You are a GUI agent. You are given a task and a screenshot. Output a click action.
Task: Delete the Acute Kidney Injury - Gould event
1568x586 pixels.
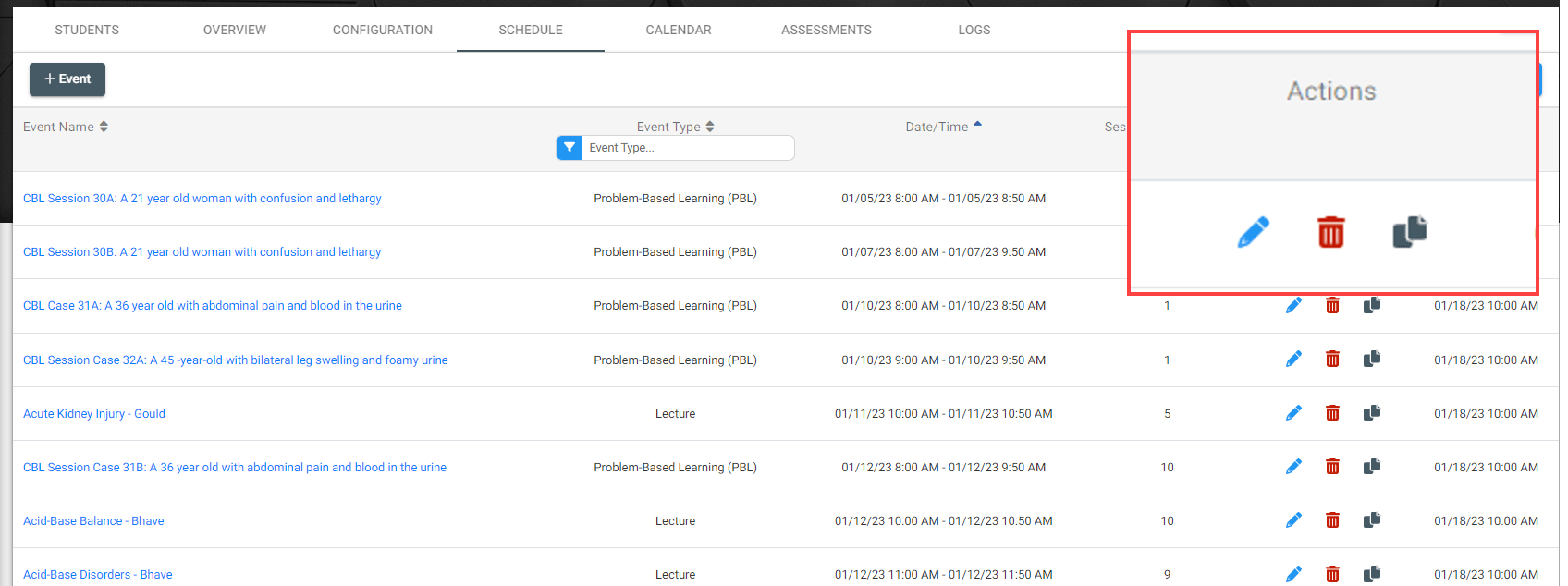[x=1332, y=412]
